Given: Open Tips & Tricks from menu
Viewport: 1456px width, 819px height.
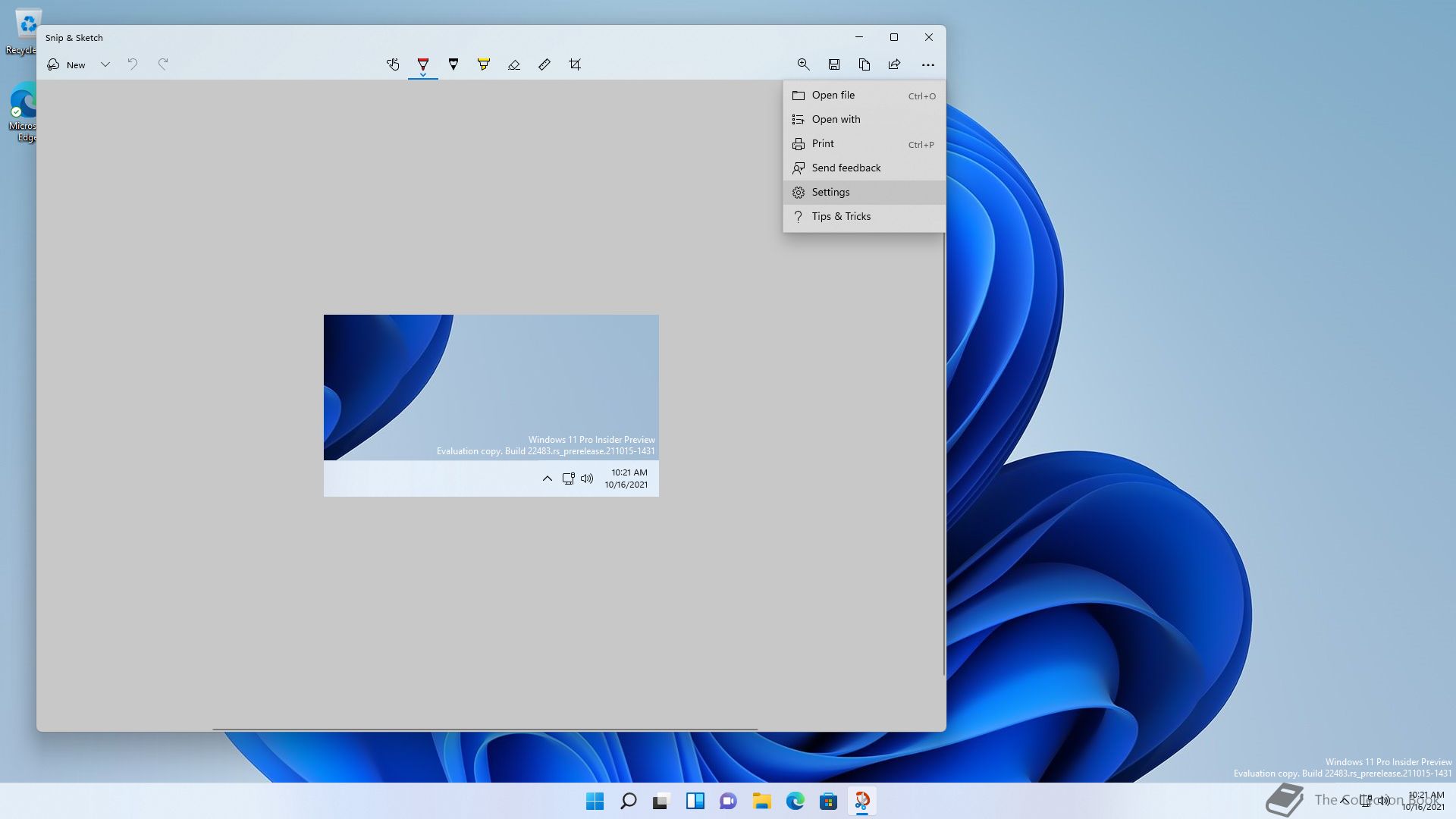Looking at the screenshot, I should tap(864, 216).
